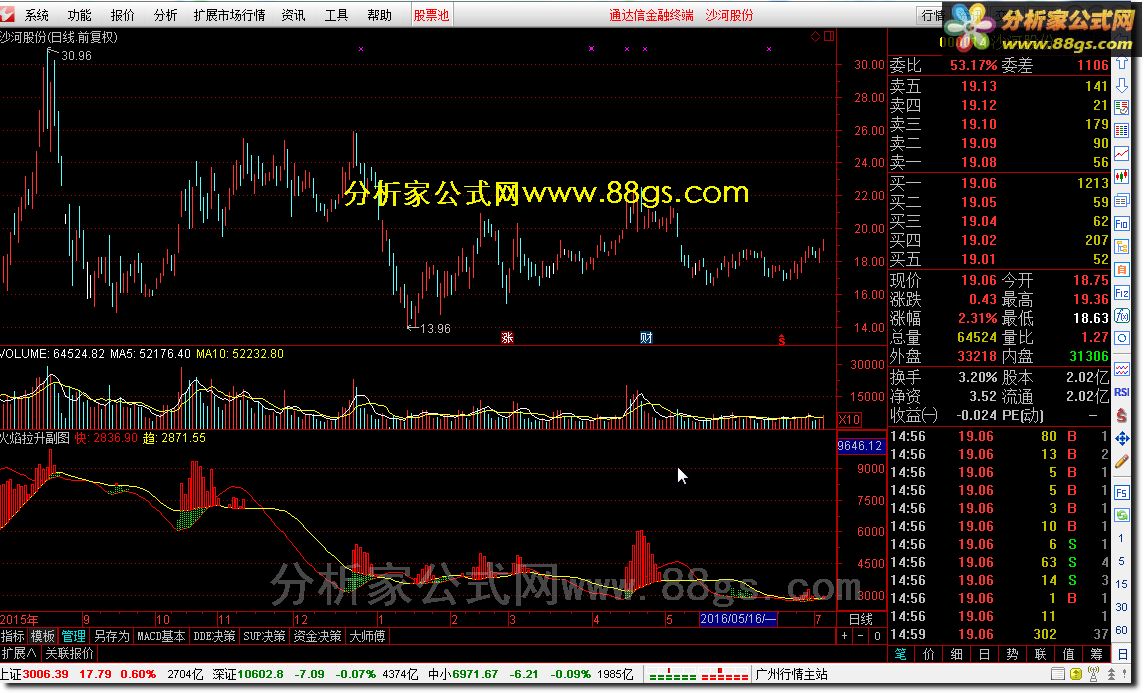
Task: Select the 'DDE决策' template tab
Action: pos(213,636)
